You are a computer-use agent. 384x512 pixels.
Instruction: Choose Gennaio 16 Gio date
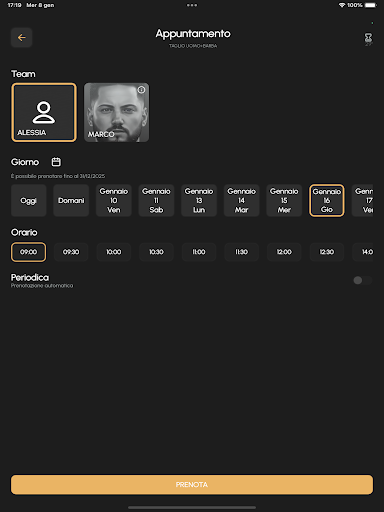(x=327, y=201)
